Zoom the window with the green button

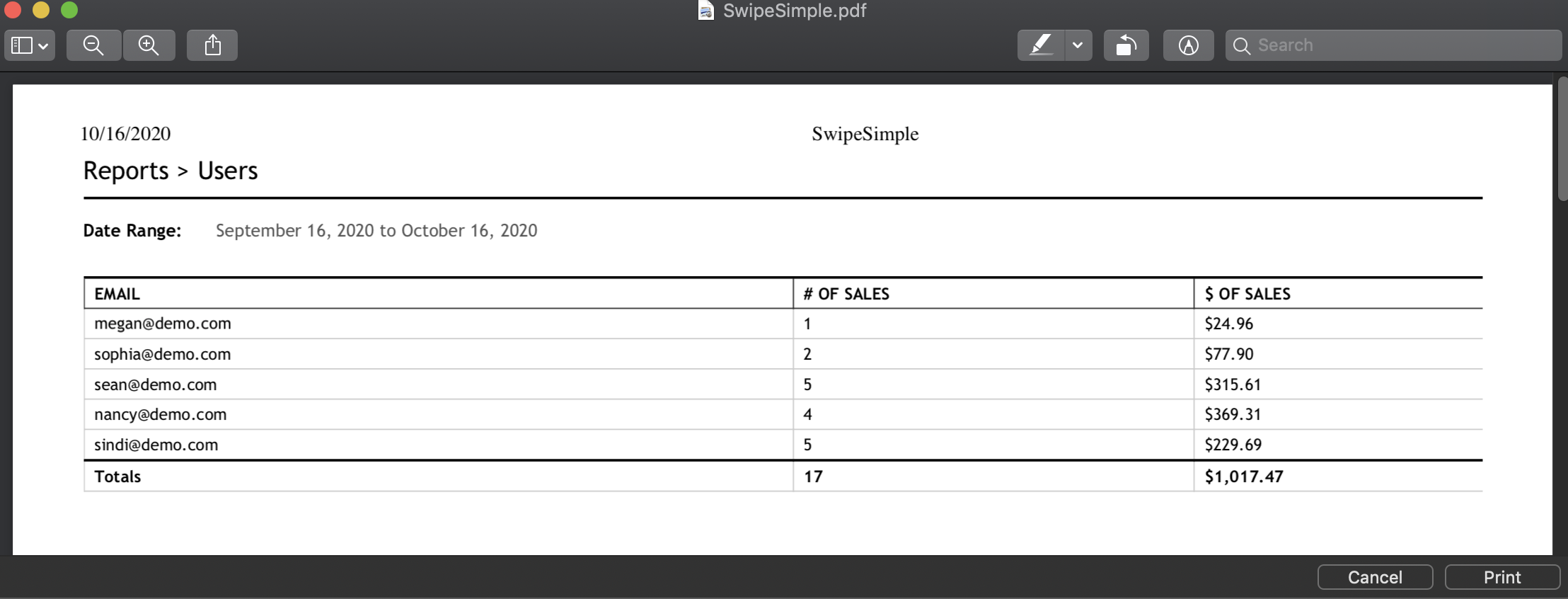pos(69,10)
